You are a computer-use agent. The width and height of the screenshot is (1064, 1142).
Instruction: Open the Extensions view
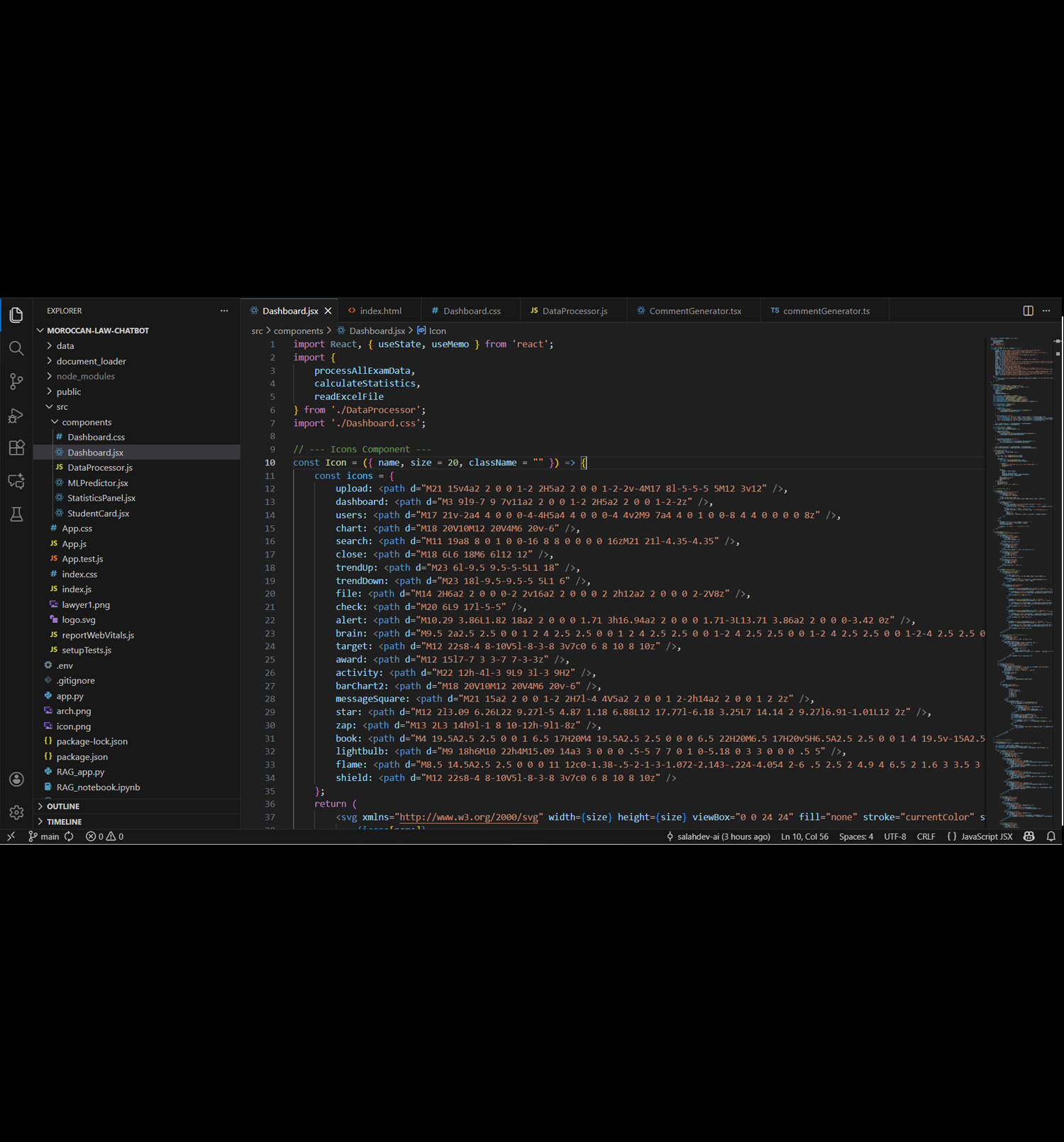coord(16,448)
